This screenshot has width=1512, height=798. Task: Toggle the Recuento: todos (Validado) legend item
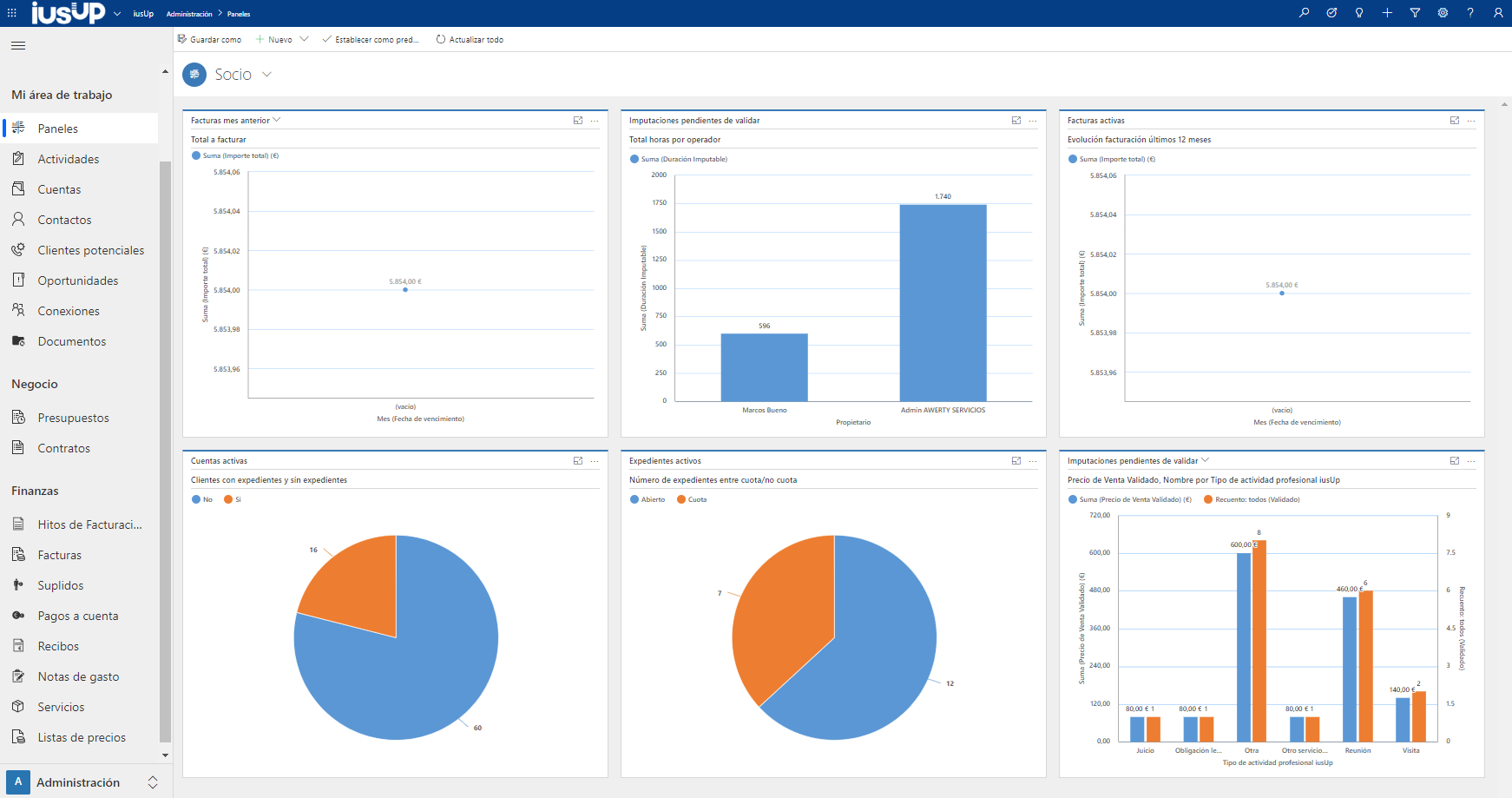click(x=1252, y=499)
